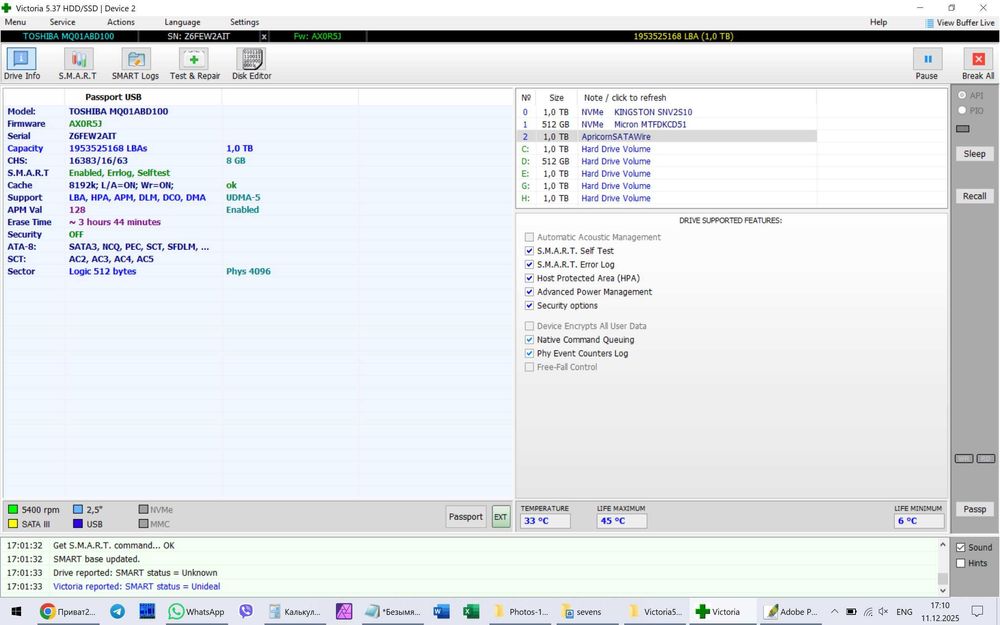Viewport: 1000px width, 625px height.
Task: Launch the Disk Editor
Action: coord(251,64)
